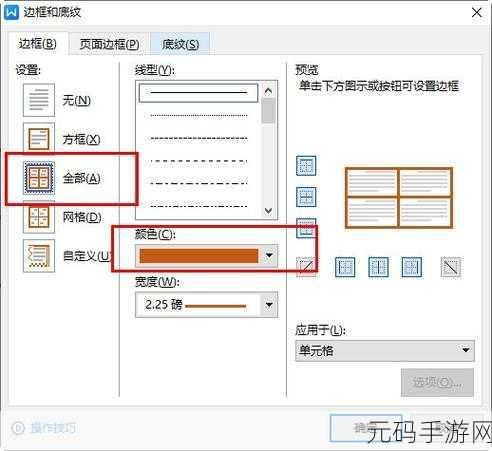Click the line style list up arrow

click(268, 91)
